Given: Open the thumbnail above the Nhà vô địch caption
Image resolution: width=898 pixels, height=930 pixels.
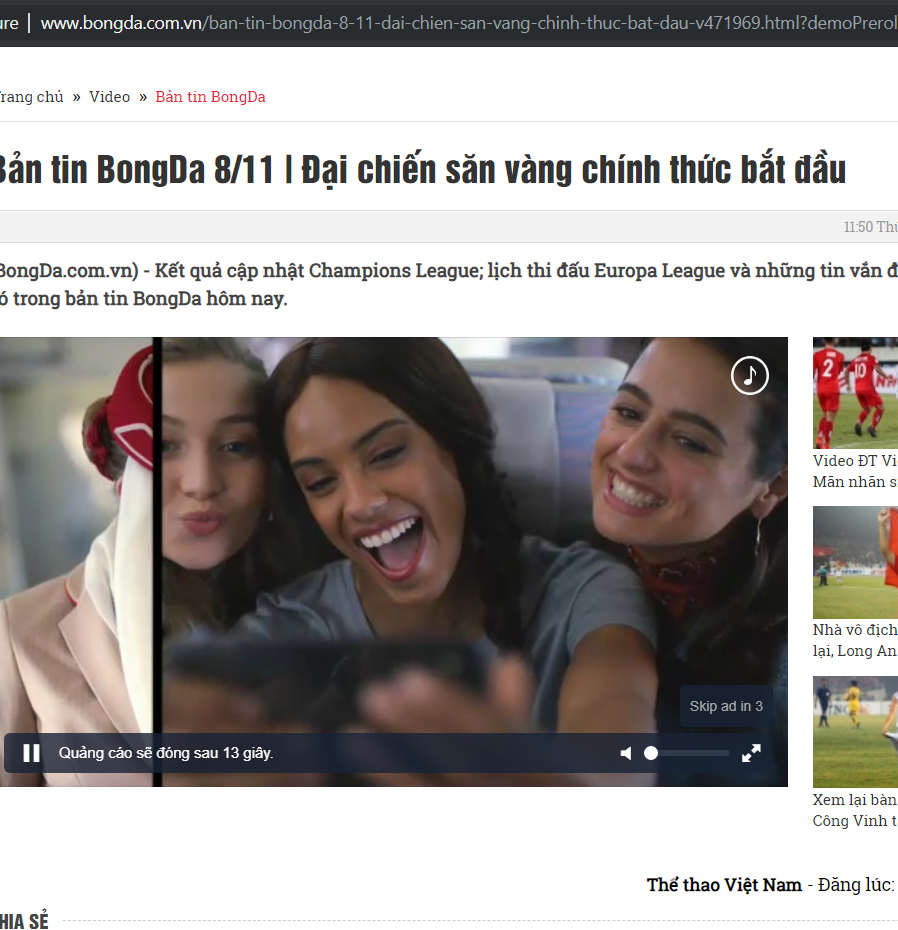Looking at the screenshot, I should click(x=855, y=562).
